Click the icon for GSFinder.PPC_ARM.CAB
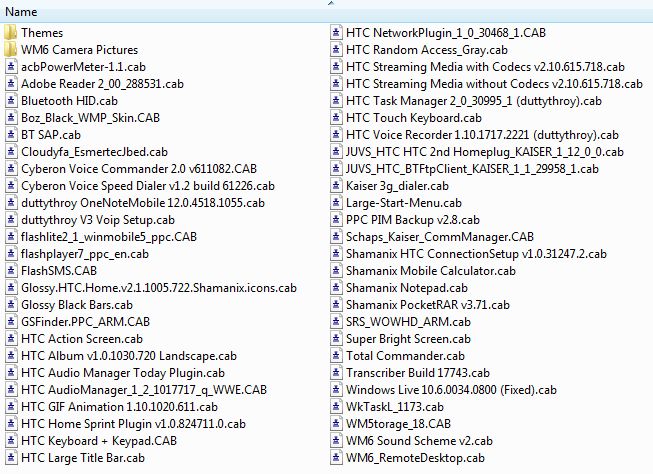This screenshot has width=653, height=474. pos(11,322)
